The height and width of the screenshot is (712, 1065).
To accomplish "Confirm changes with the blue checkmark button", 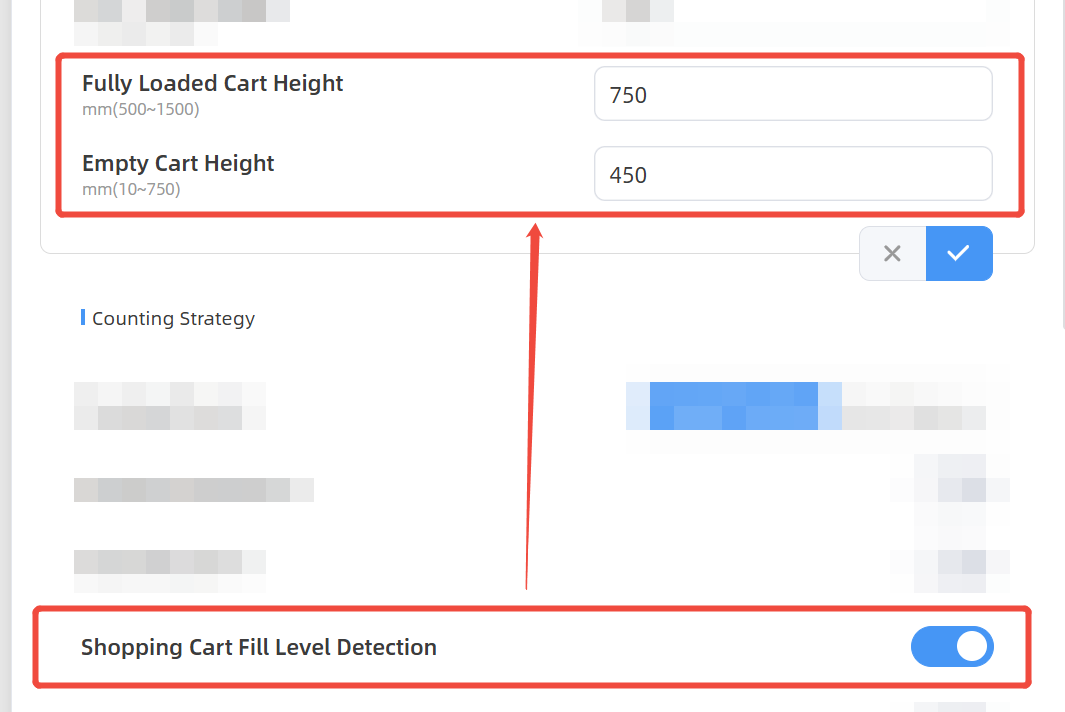I will (x=959, y=254).
